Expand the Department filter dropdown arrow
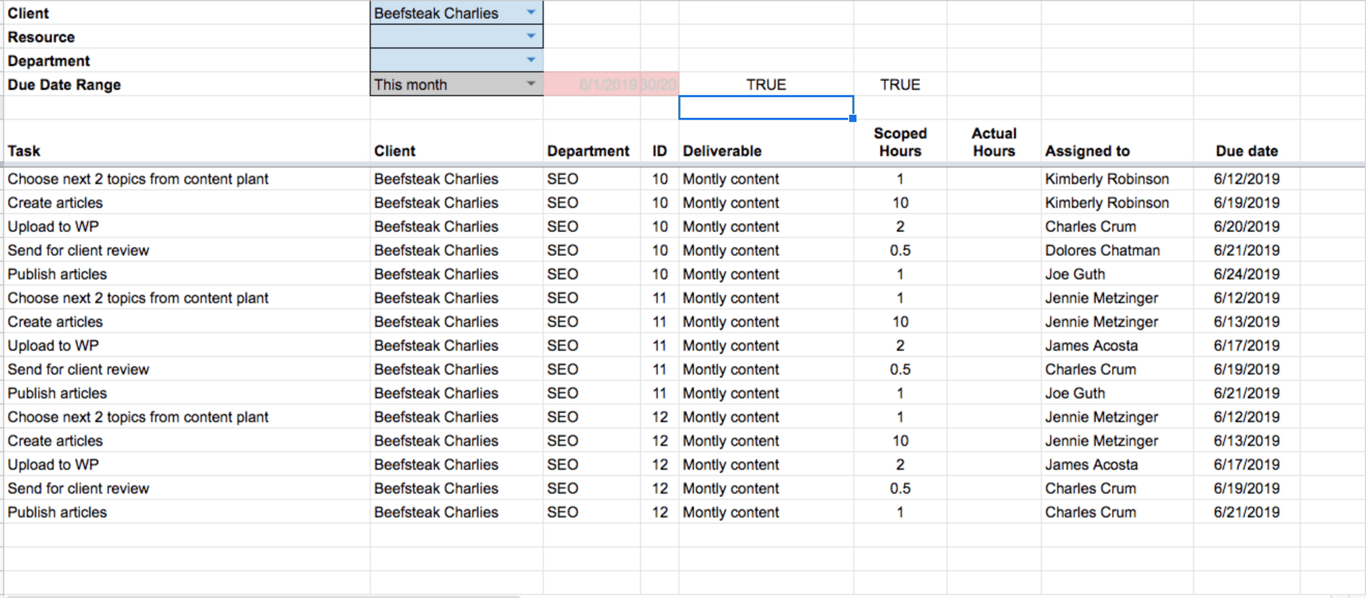The height and width of the screenshot is (598, 1366). [531, 61]
